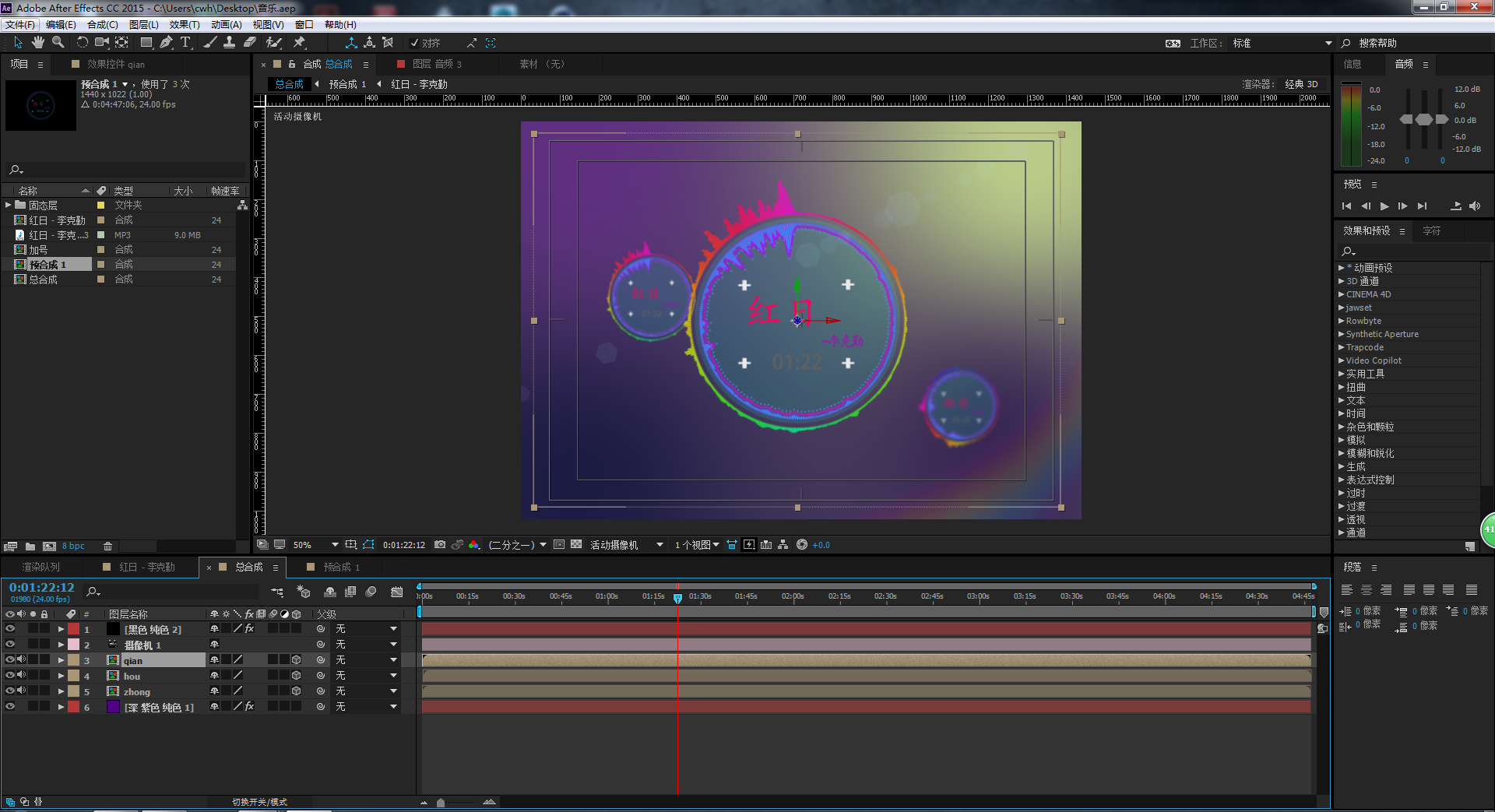Select the Zoom tool in toolbar

click(58, 43)
